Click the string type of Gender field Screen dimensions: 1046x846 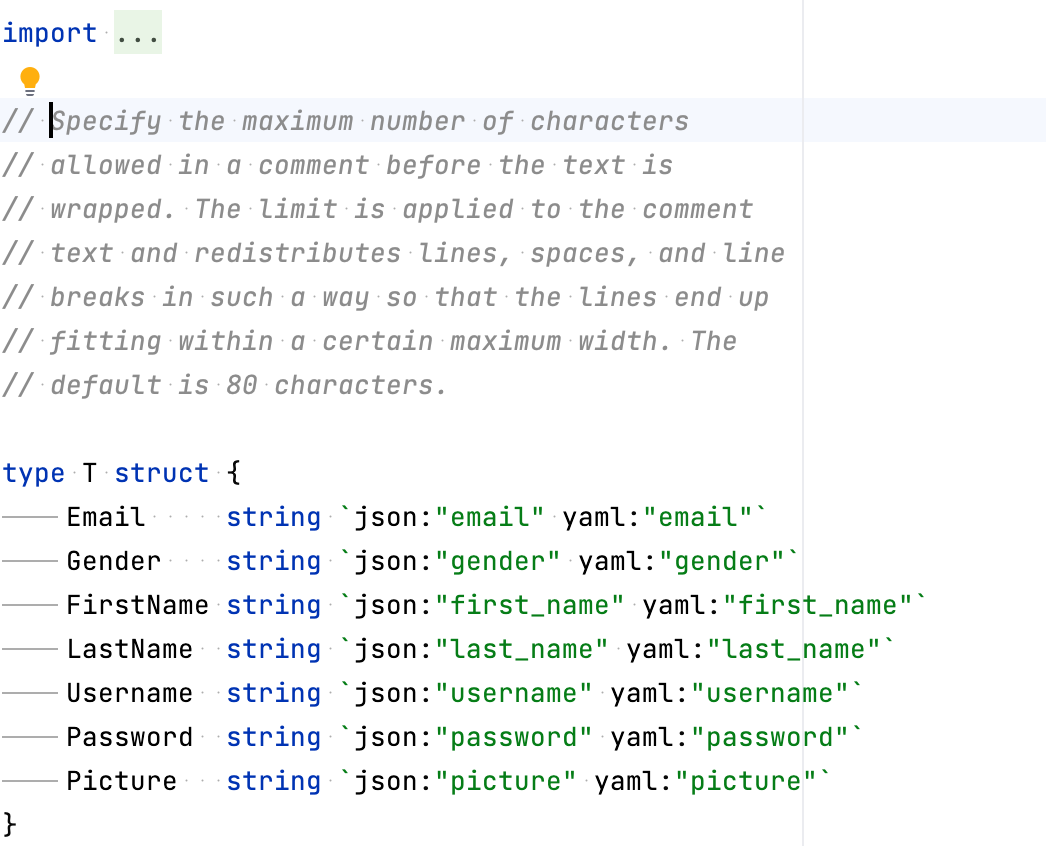tap(273, 561)
